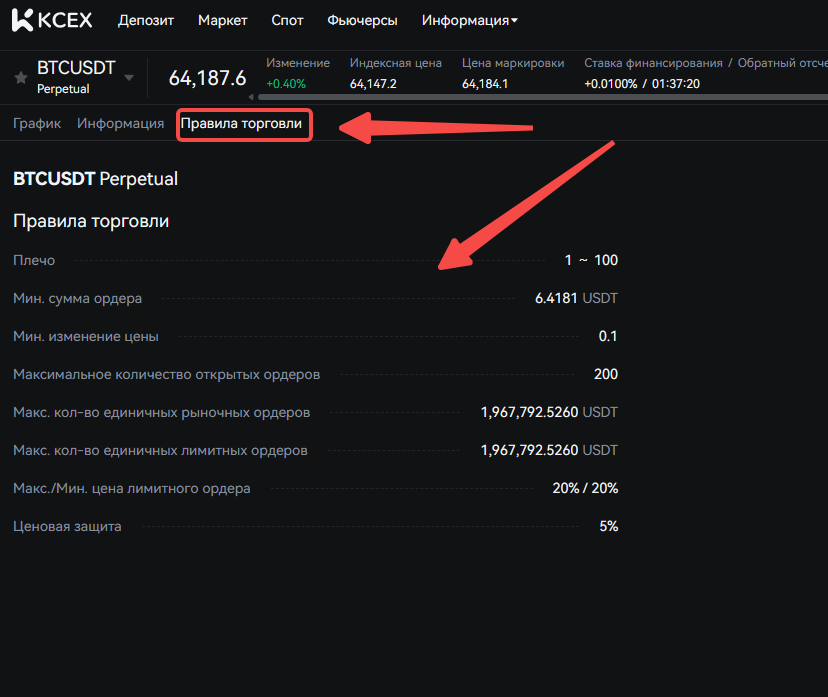Open the Депозит page
This screenshot has width=828, height=697.
(145, 20)
